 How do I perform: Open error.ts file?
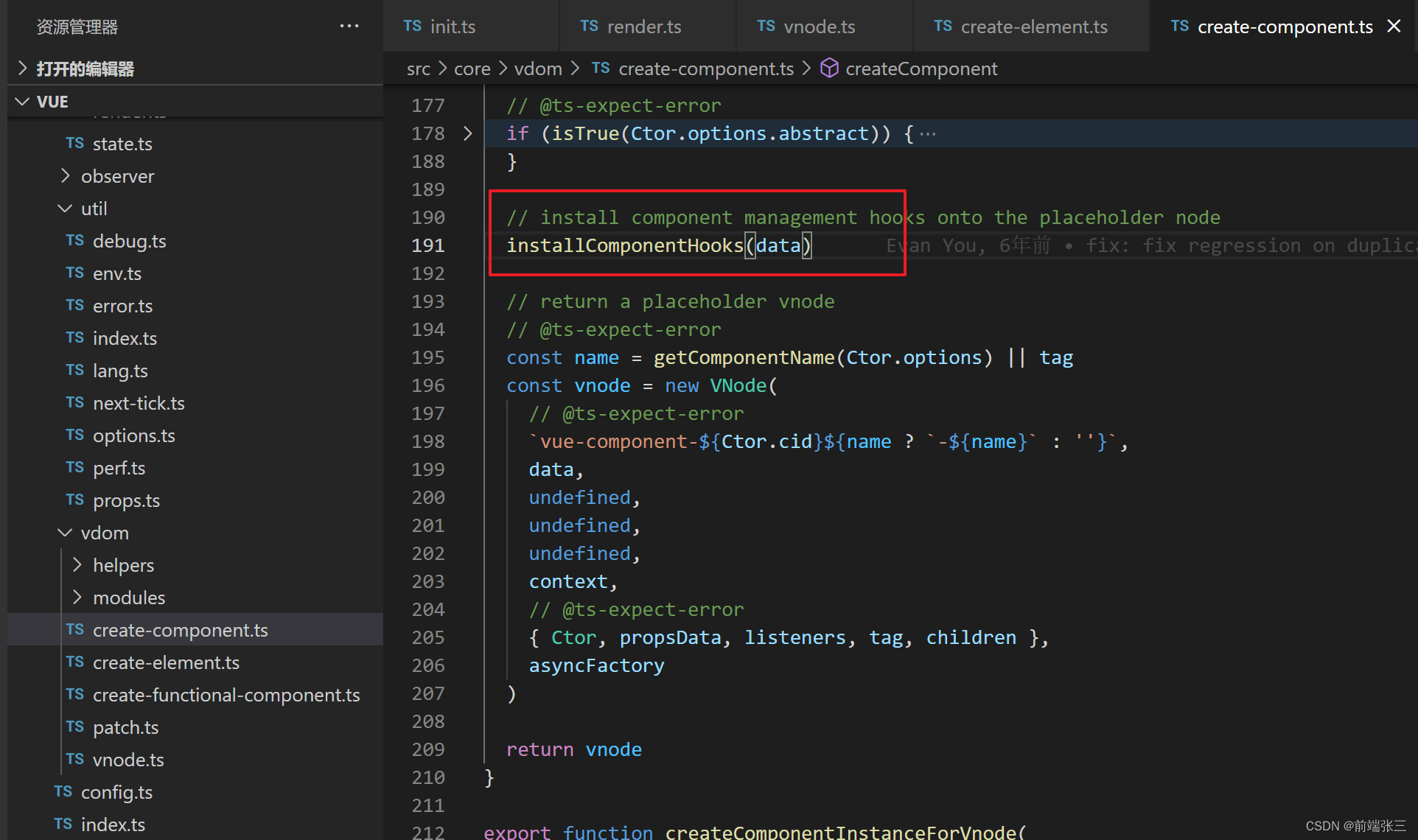[x=195, y=306]
